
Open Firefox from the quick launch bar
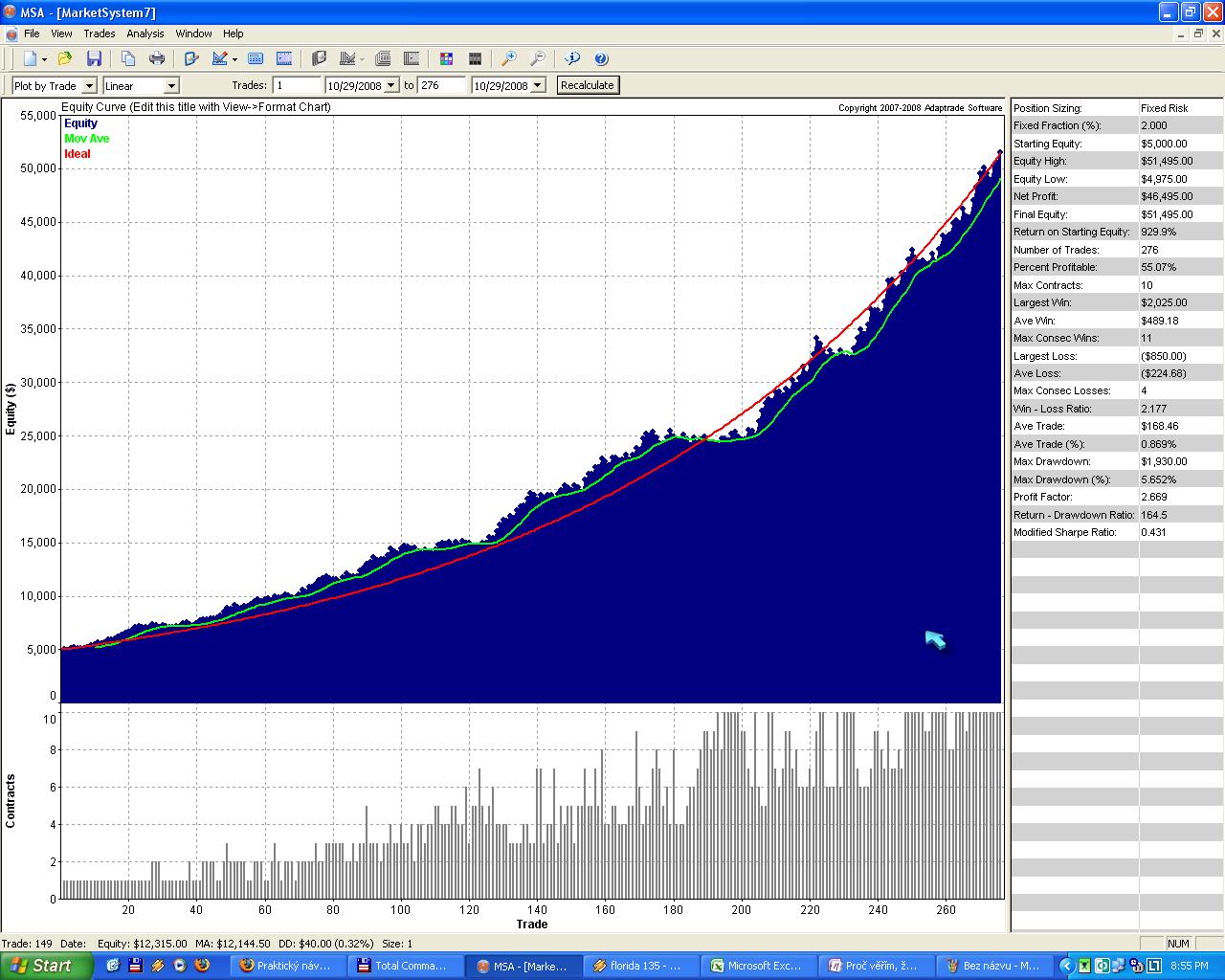coord(202,966)
